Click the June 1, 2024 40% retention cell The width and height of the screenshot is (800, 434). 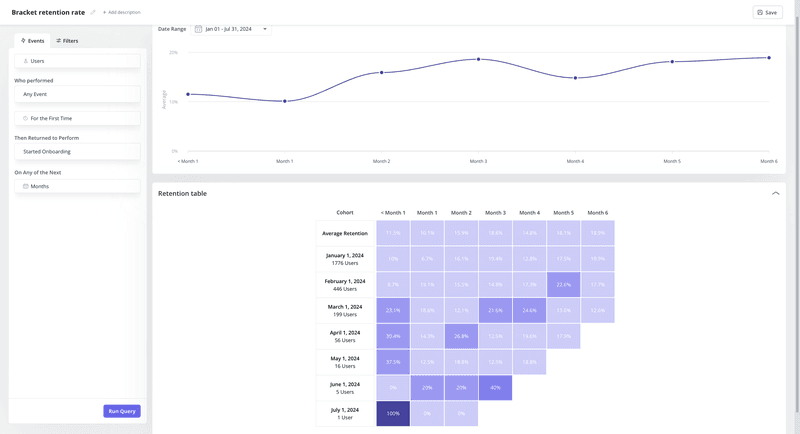495,387
